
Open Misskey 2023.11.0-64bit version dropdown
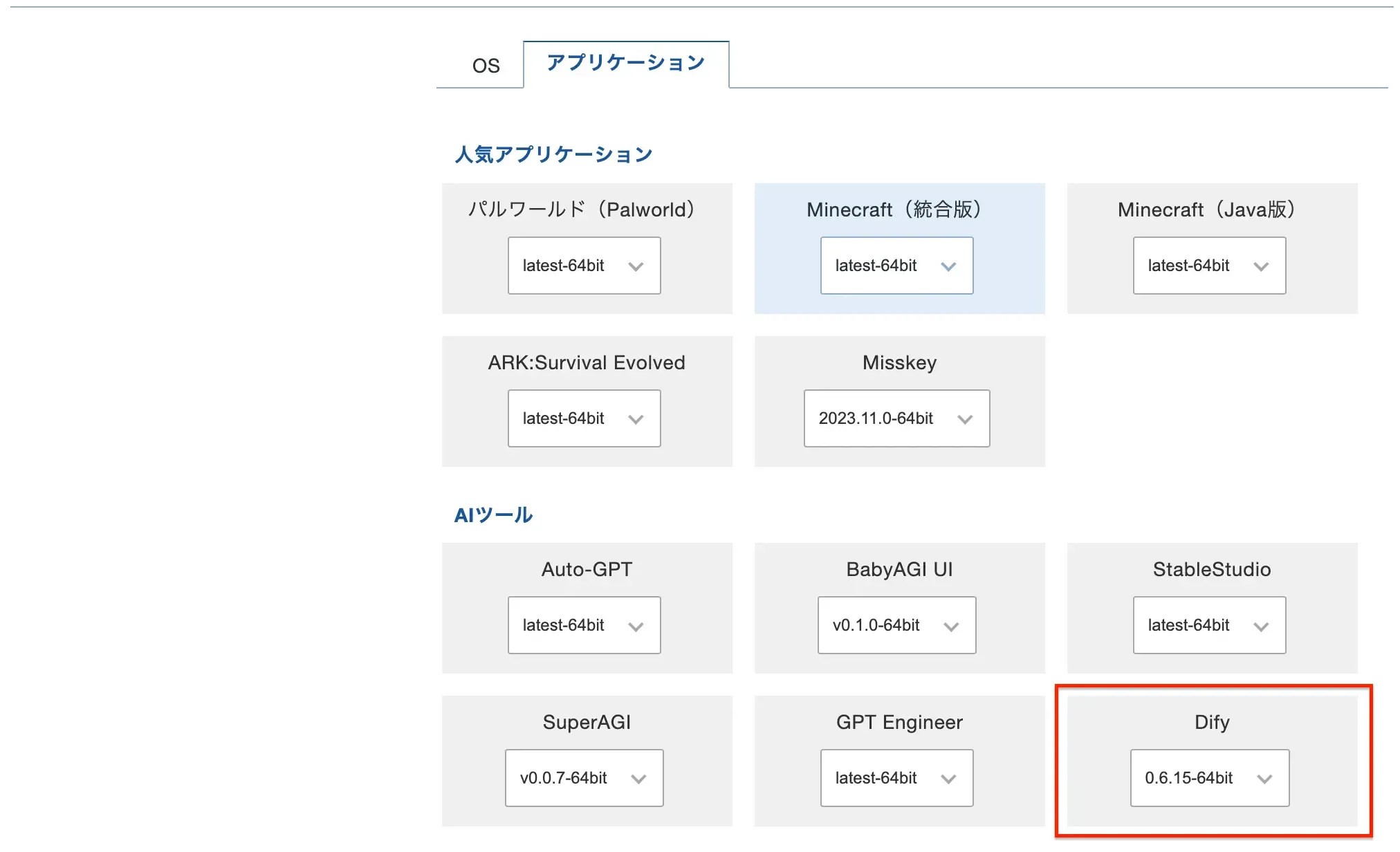[x=897, y=418]
